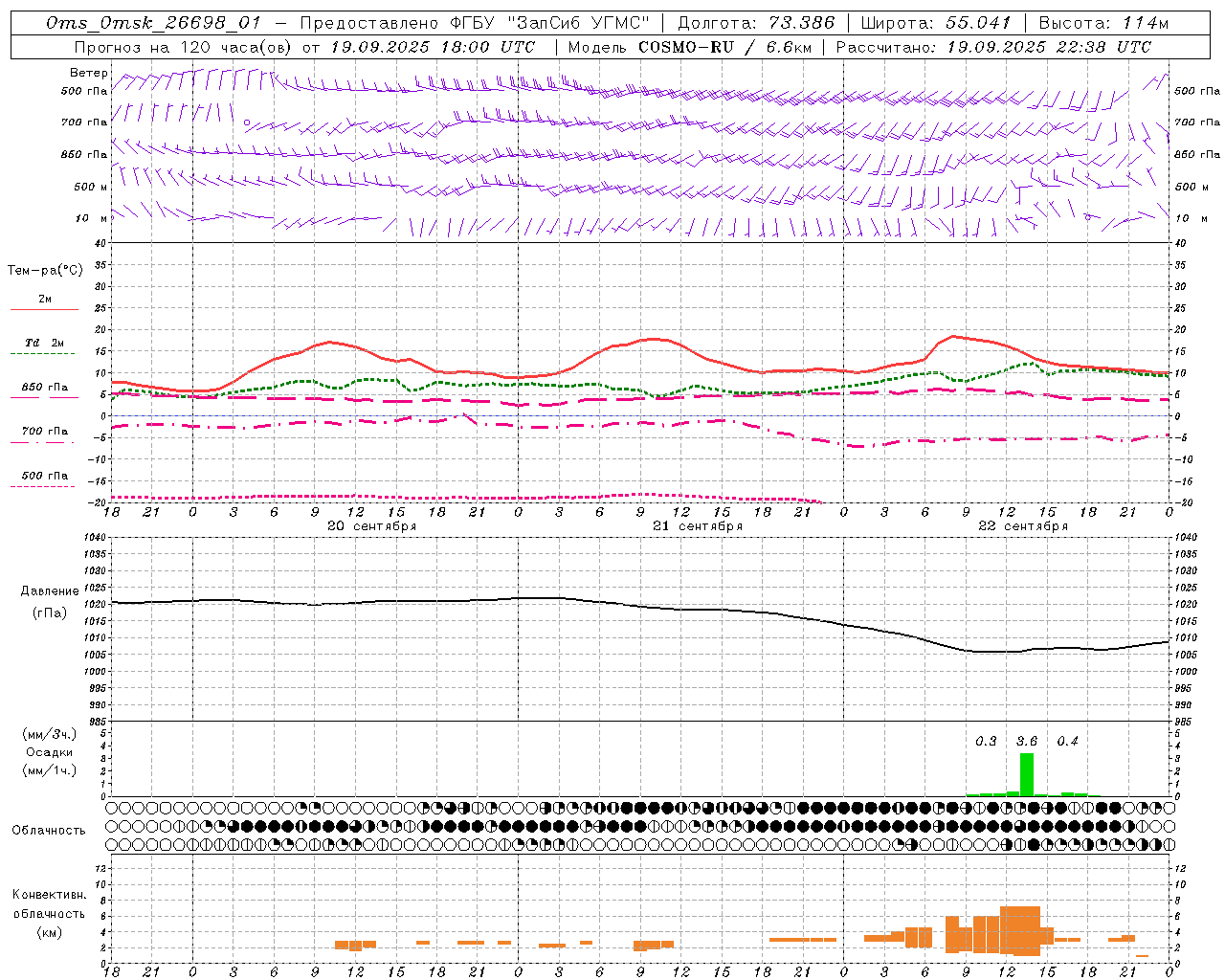Click the "2м" temperature legend entry

pos(45,299)
